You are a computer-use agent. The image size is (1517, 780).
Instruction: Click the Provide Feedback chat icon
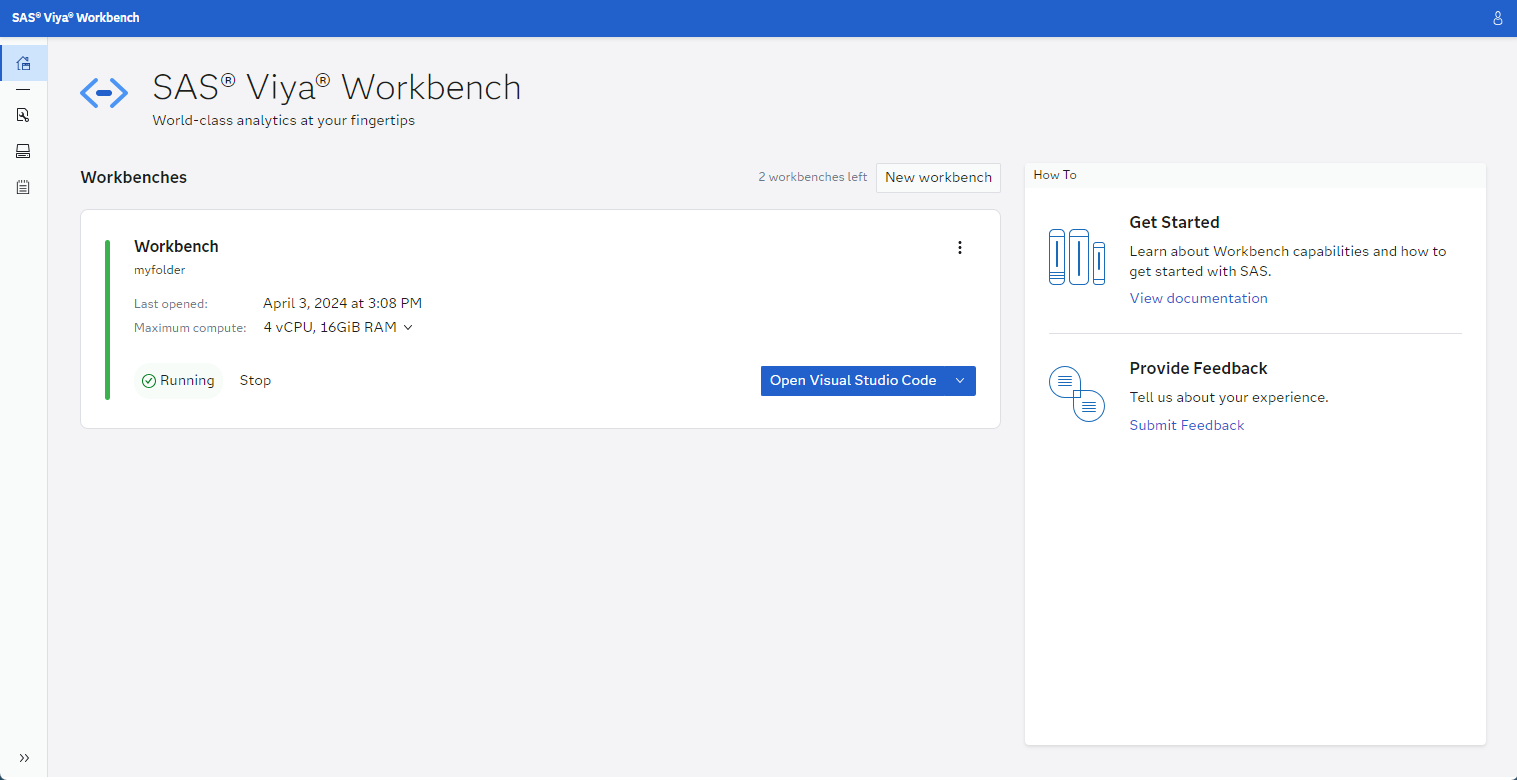[1077, 393]
